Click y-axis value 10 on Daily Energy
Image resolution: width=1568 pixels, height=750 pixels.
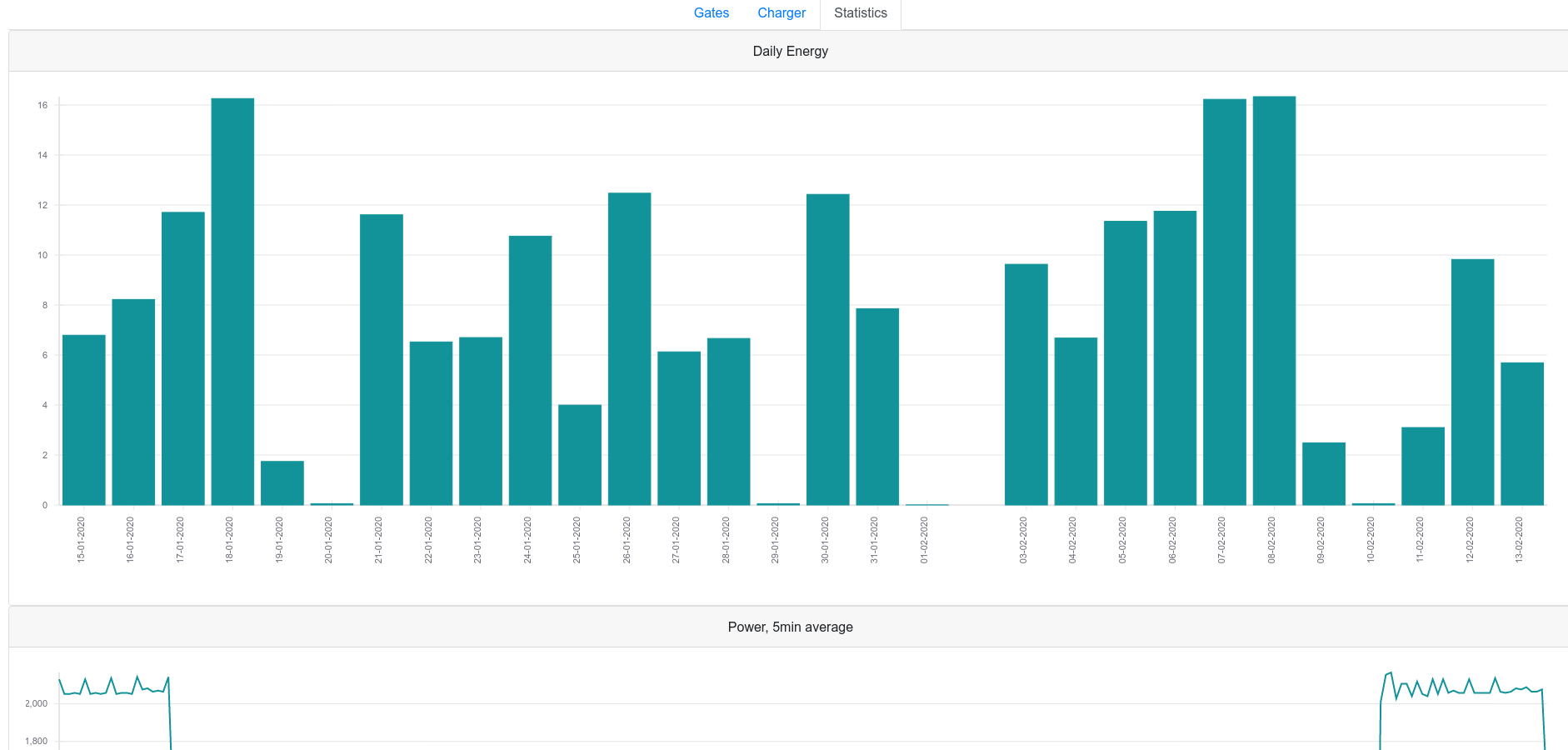coord(42,255)
